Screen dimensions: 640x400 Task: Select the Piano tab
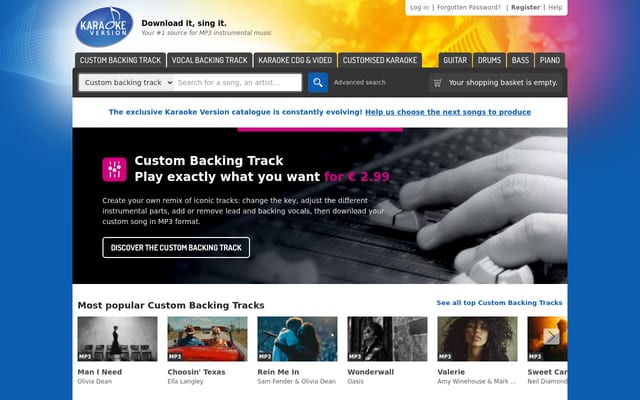[549, 60]
